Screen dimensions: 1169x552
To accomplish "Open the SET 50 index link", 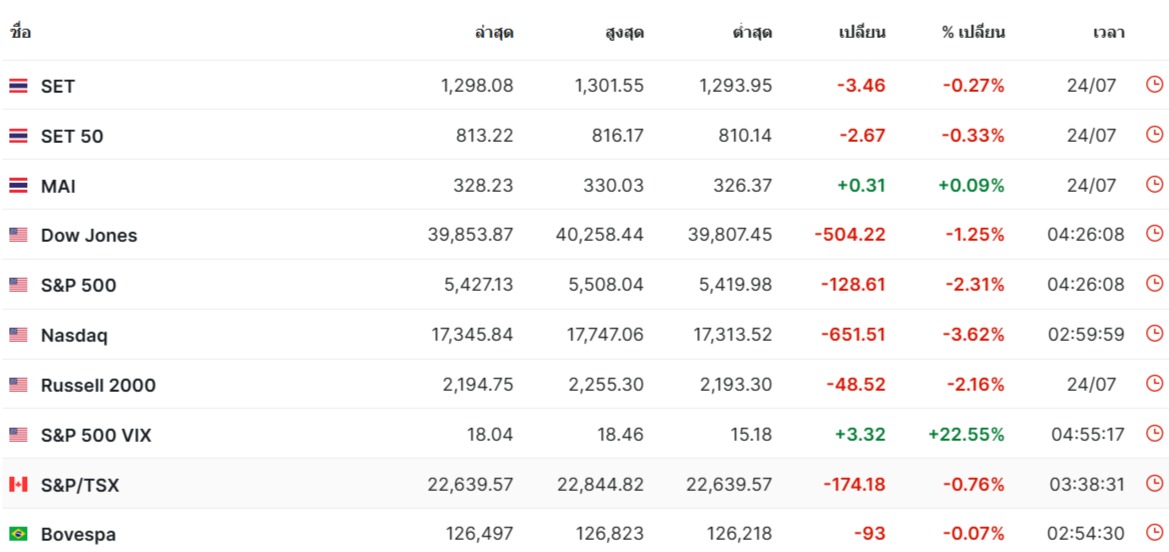I will click(x=72, y=137).
